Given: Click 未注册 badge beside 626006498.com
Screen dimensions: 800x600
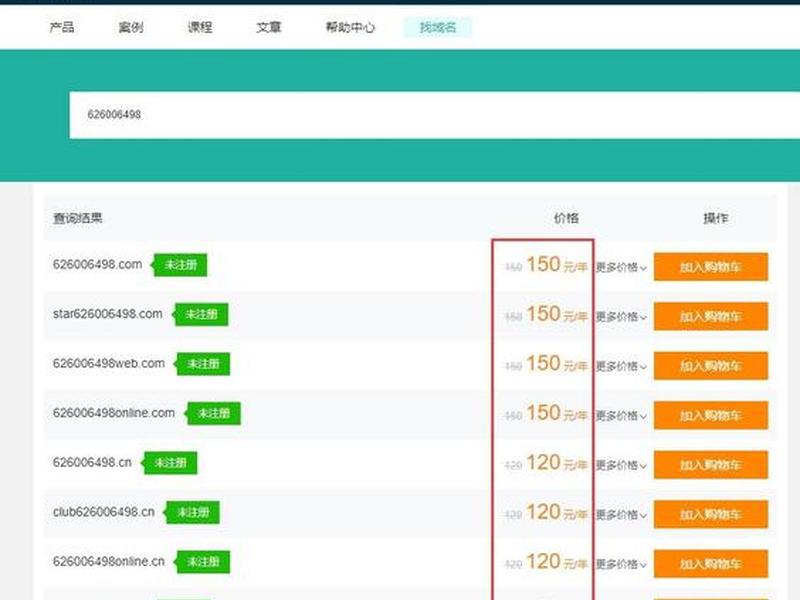Looking at the screenshot, I should tap(179, 265).
